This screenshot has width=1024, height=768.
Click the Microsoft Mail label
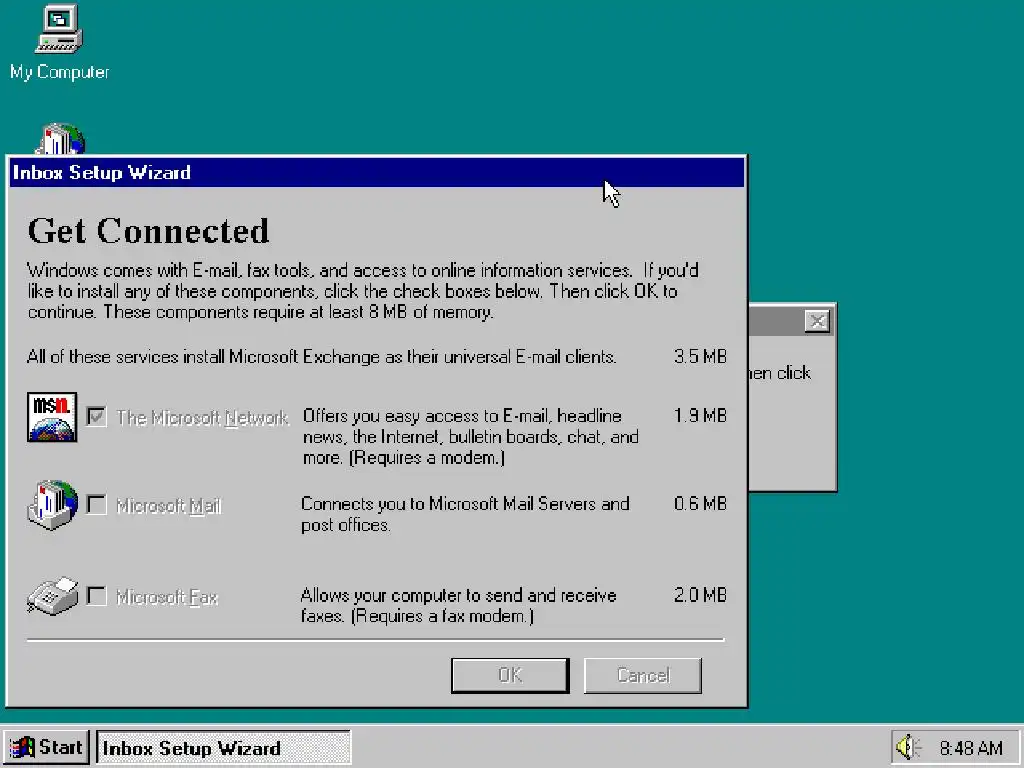coord(169,506)
